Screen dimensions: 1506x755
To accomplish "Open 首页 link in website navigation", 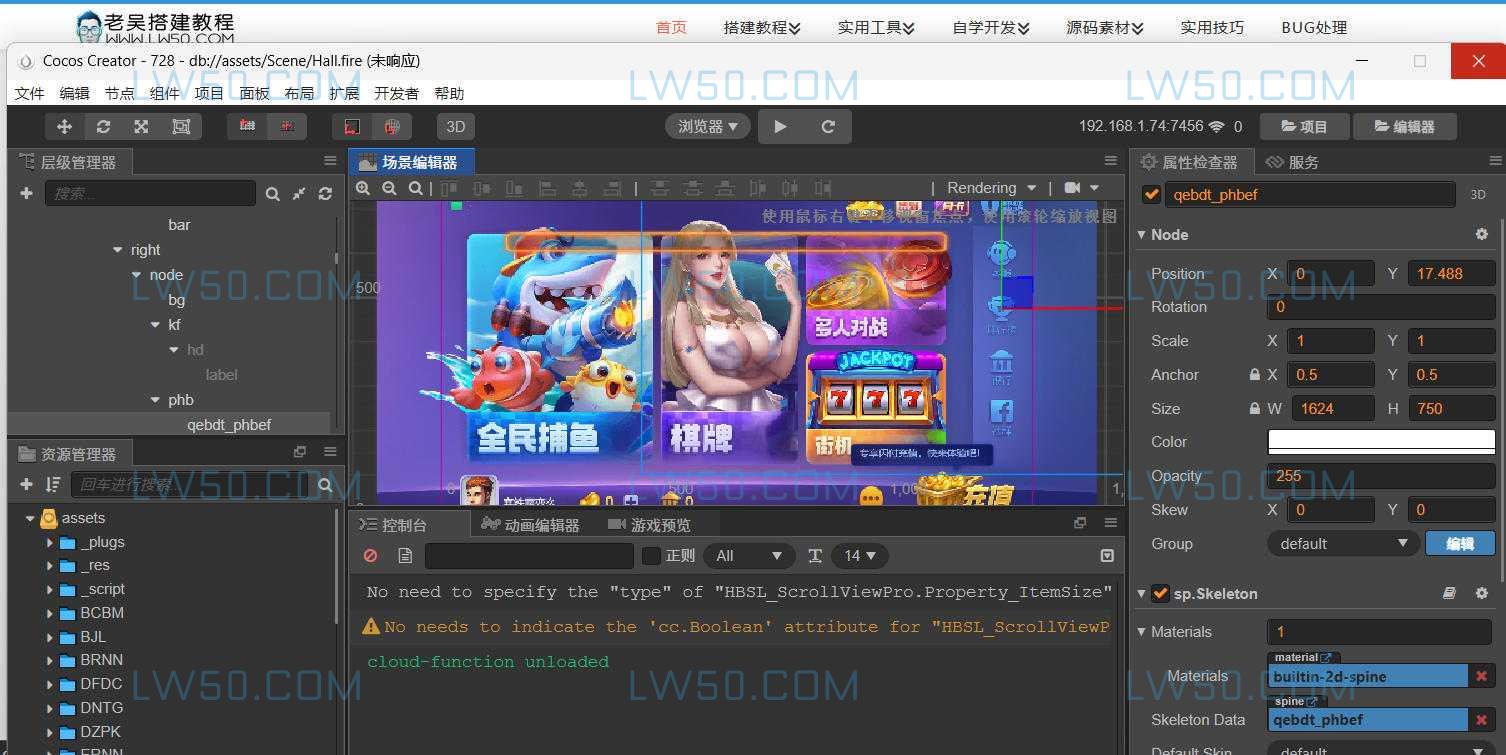I will 671,28.
